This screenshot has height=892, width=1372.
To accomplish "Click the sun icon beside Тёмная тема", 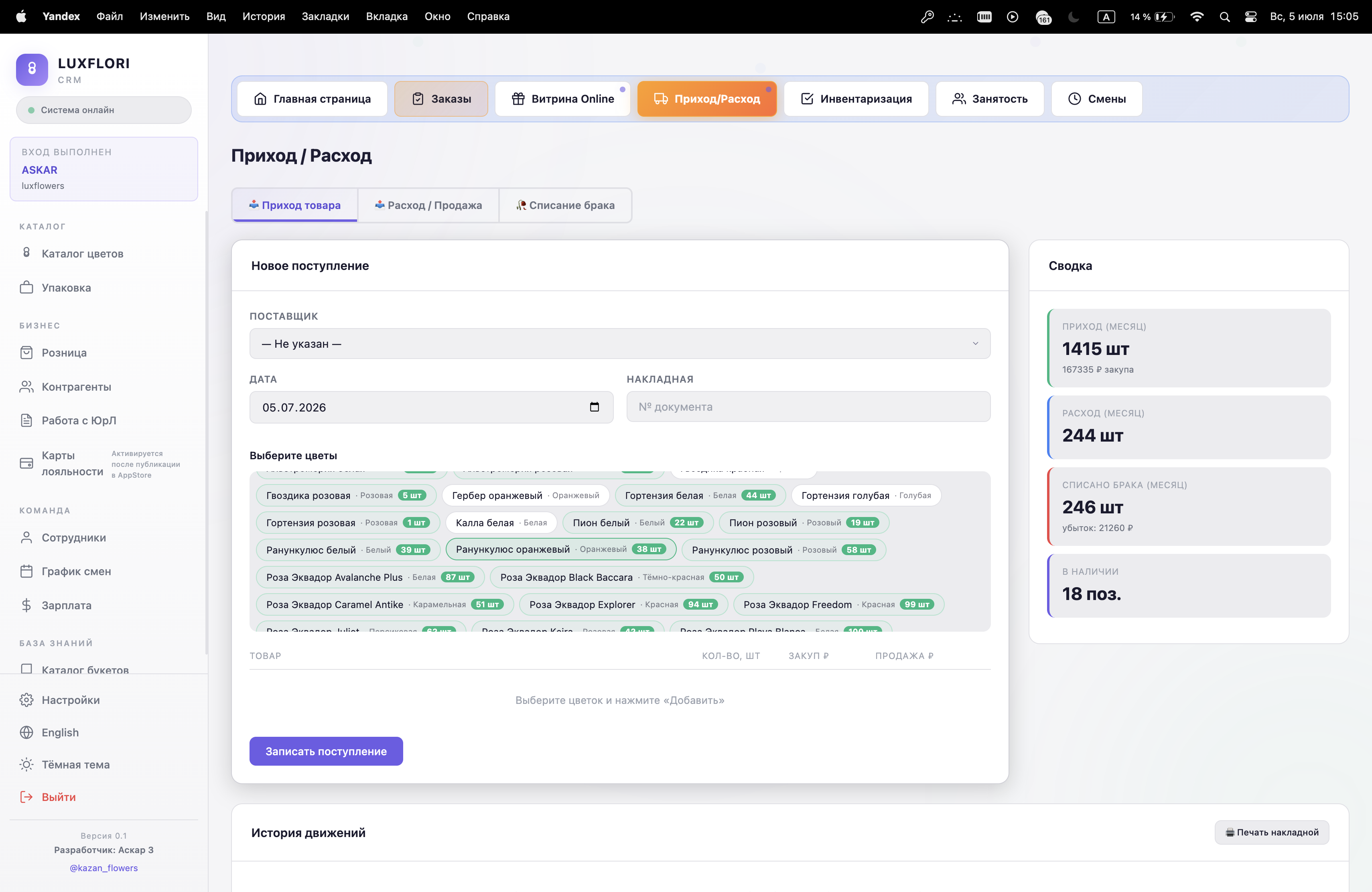I will click(26, 764).
